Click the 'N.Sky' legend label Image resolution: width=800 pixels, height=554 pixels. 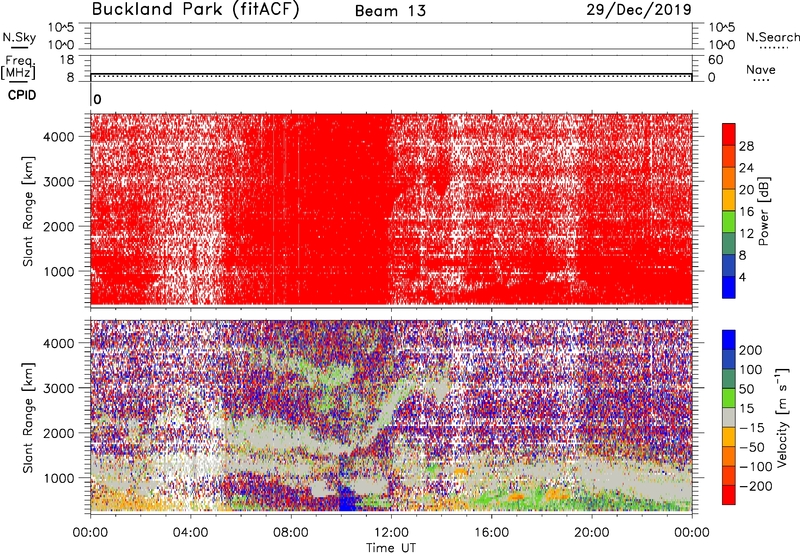click(19, 37)
